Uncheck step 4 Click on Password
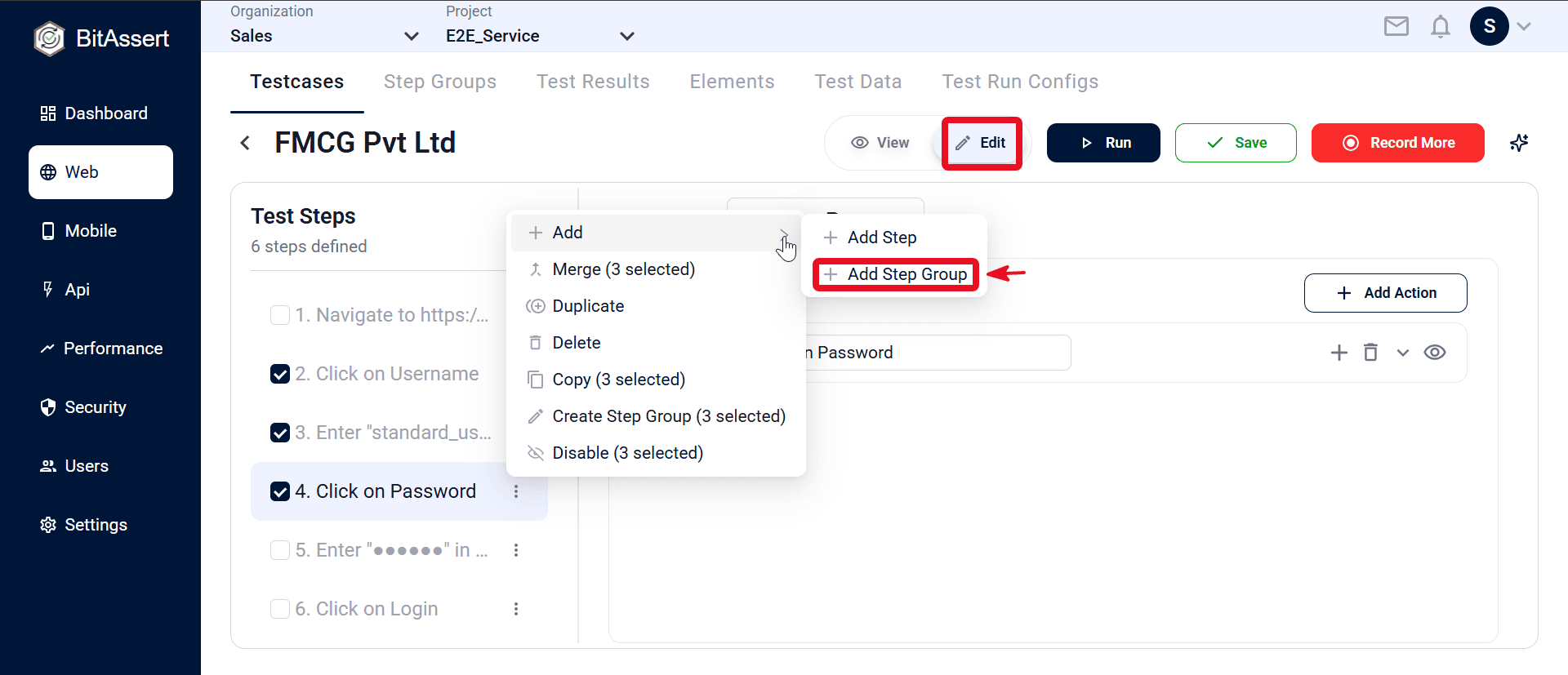Viewport: 1568px width, 675px height. click(280, 491)
